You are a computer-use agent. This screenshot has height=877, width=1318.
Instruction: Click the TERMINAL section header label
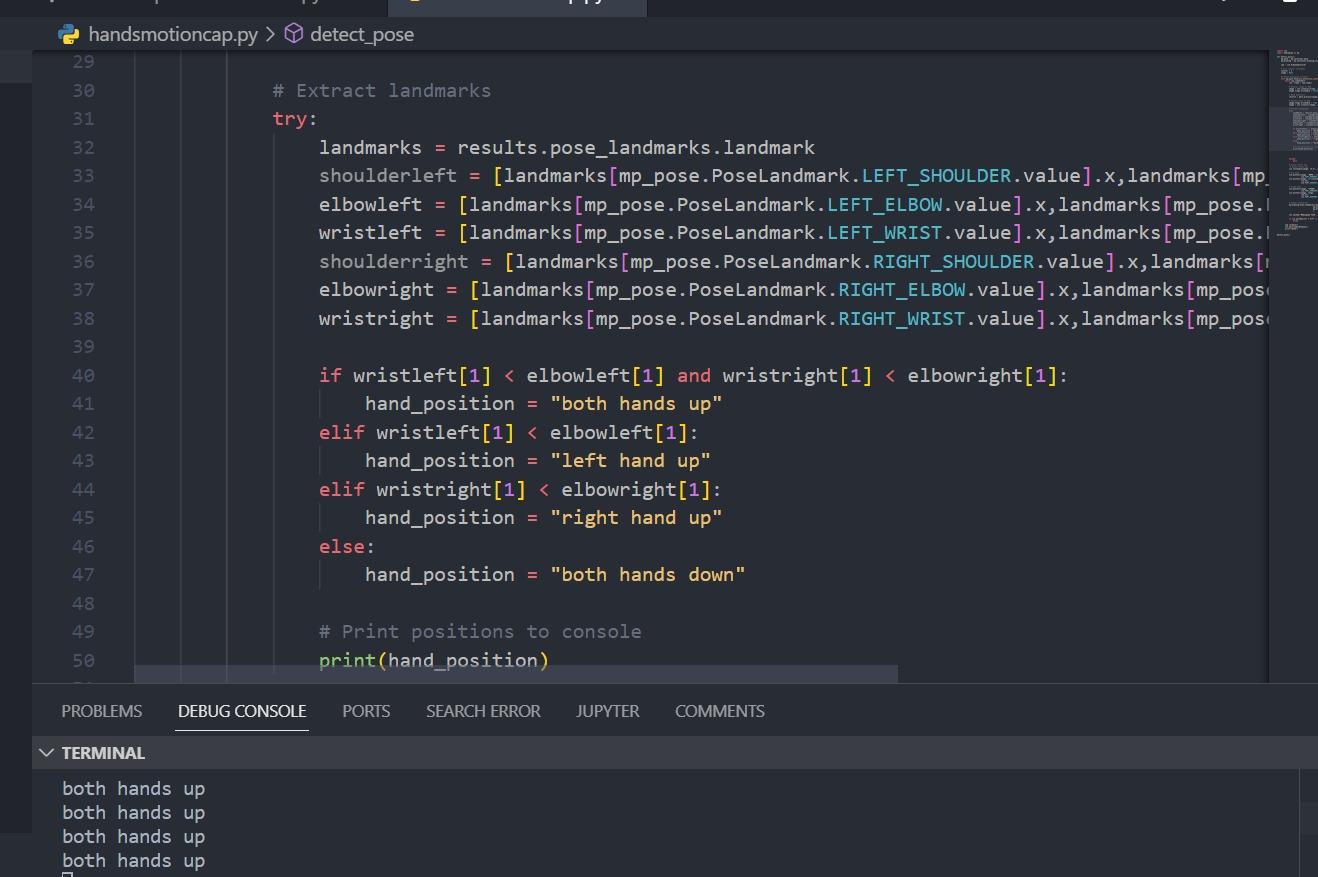(103, 753)
